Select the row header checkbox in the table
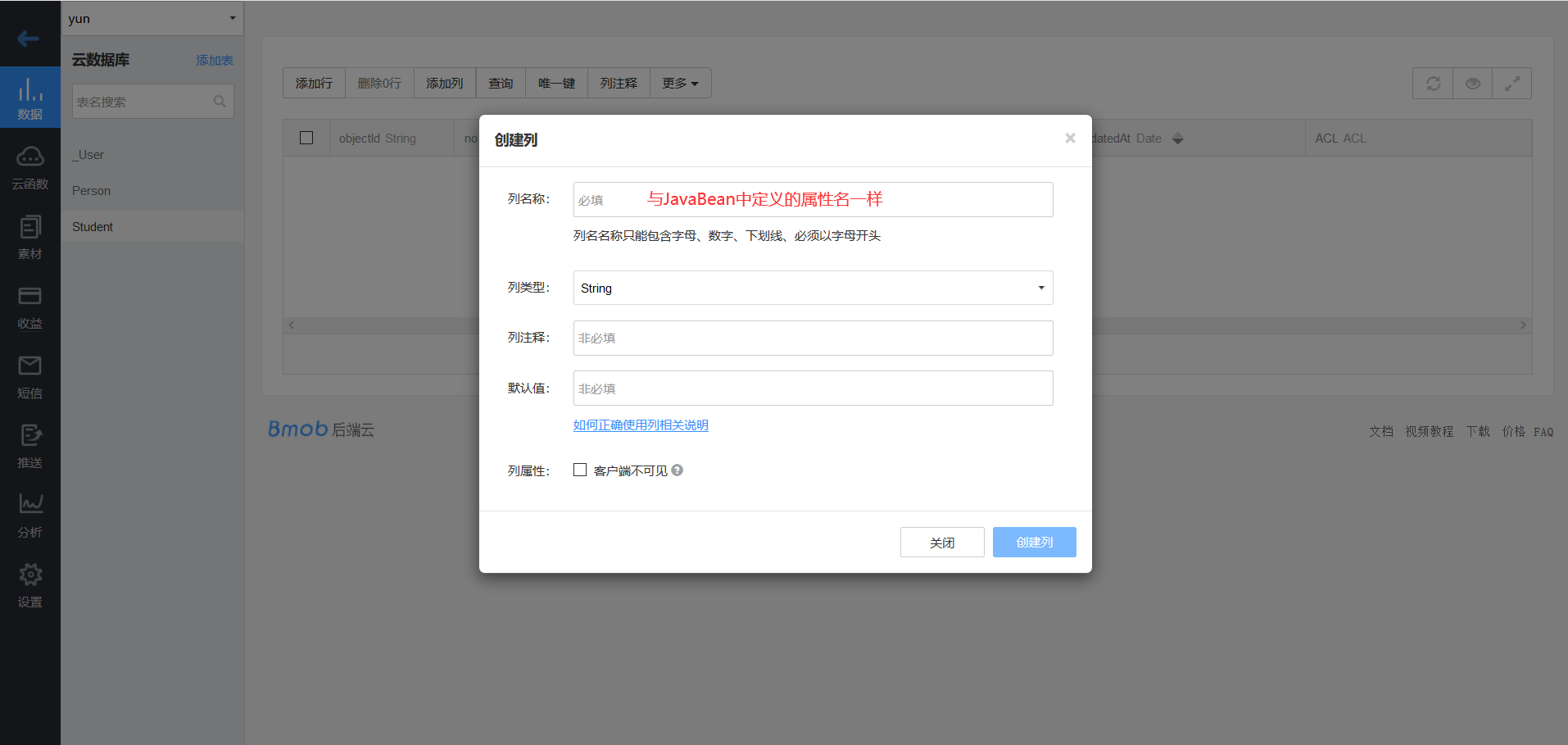The height and width of the screenshot is (745, 1568). [306, 138]
